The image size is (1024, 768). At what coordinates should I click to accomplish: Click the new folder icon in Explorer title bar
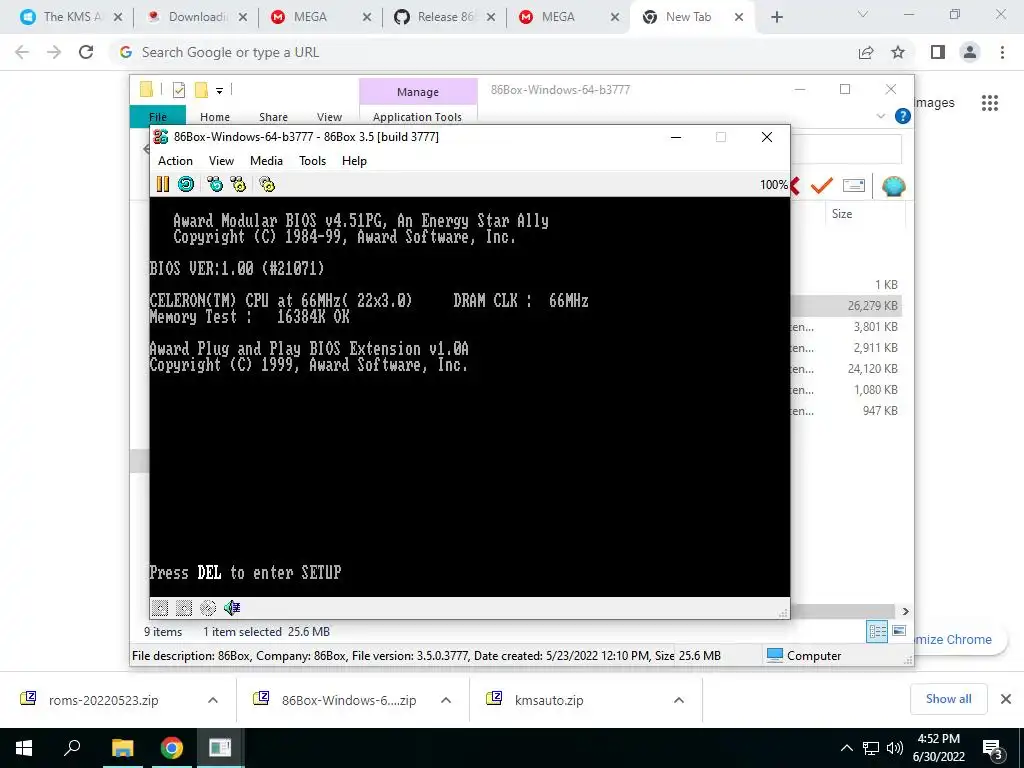(x=201, y=89)
